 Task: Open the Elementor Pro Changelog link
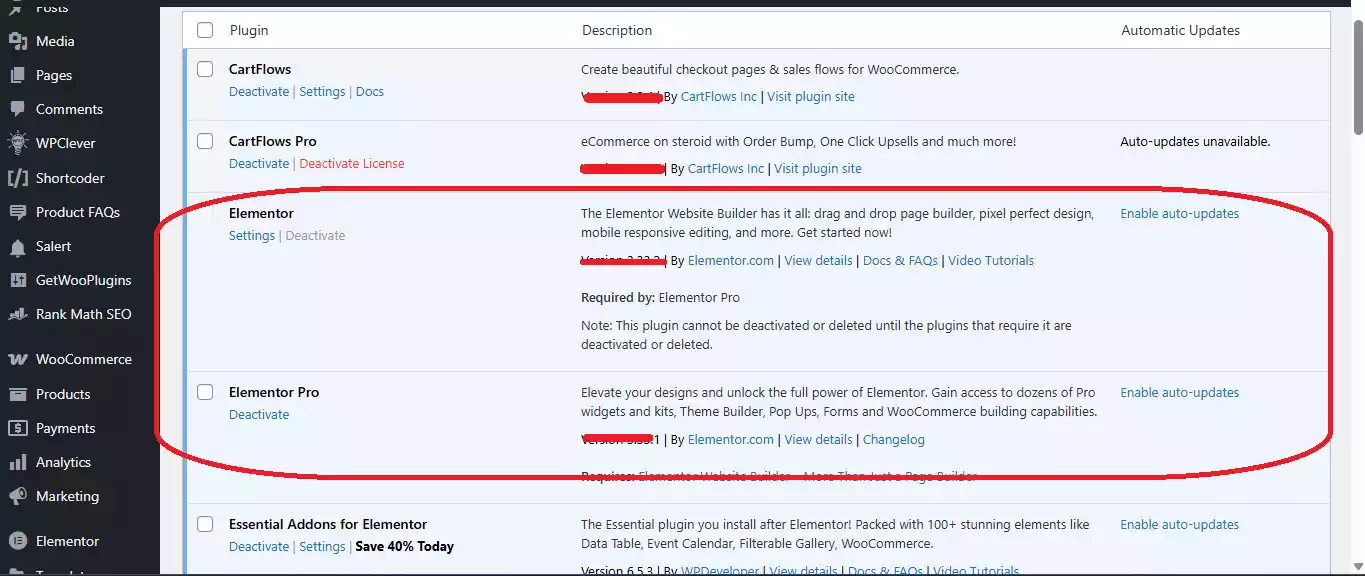894,439
